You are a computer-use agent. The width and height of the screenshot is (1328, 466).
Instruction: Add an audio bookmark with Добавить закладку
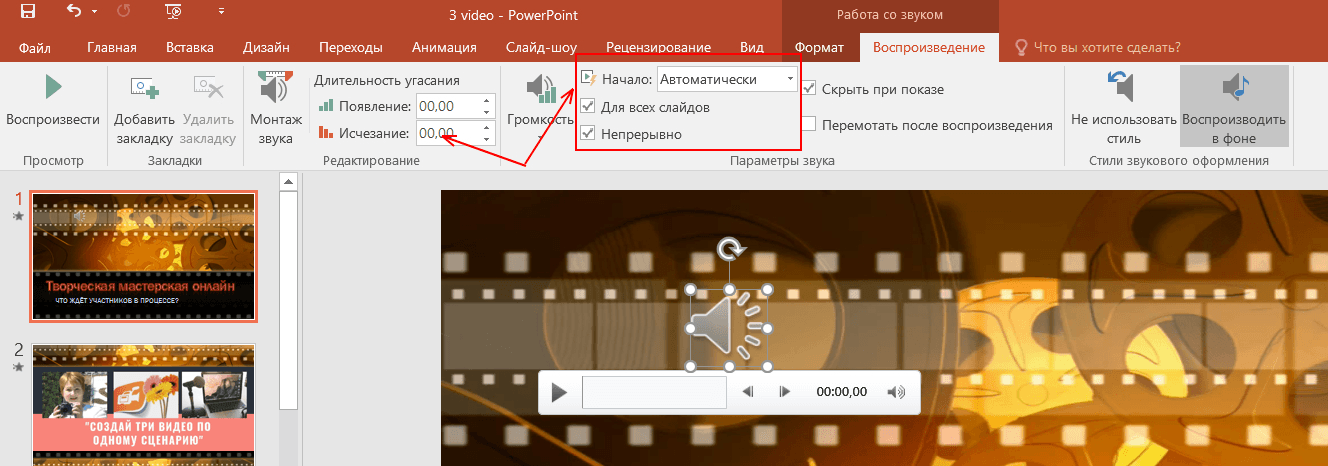pos(145,110)
